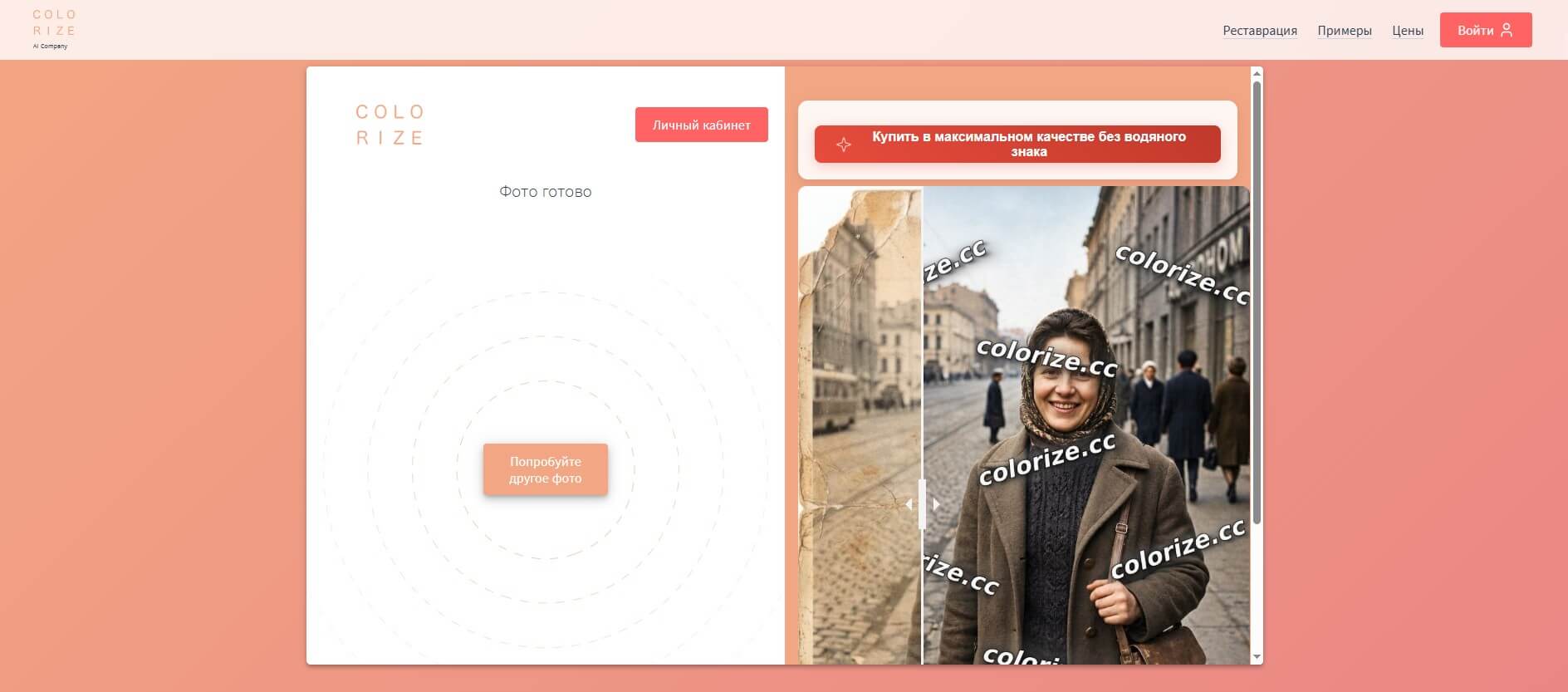Click the right arrow on the comparison slider
The image size is (1568, 692).
[936, 504]
